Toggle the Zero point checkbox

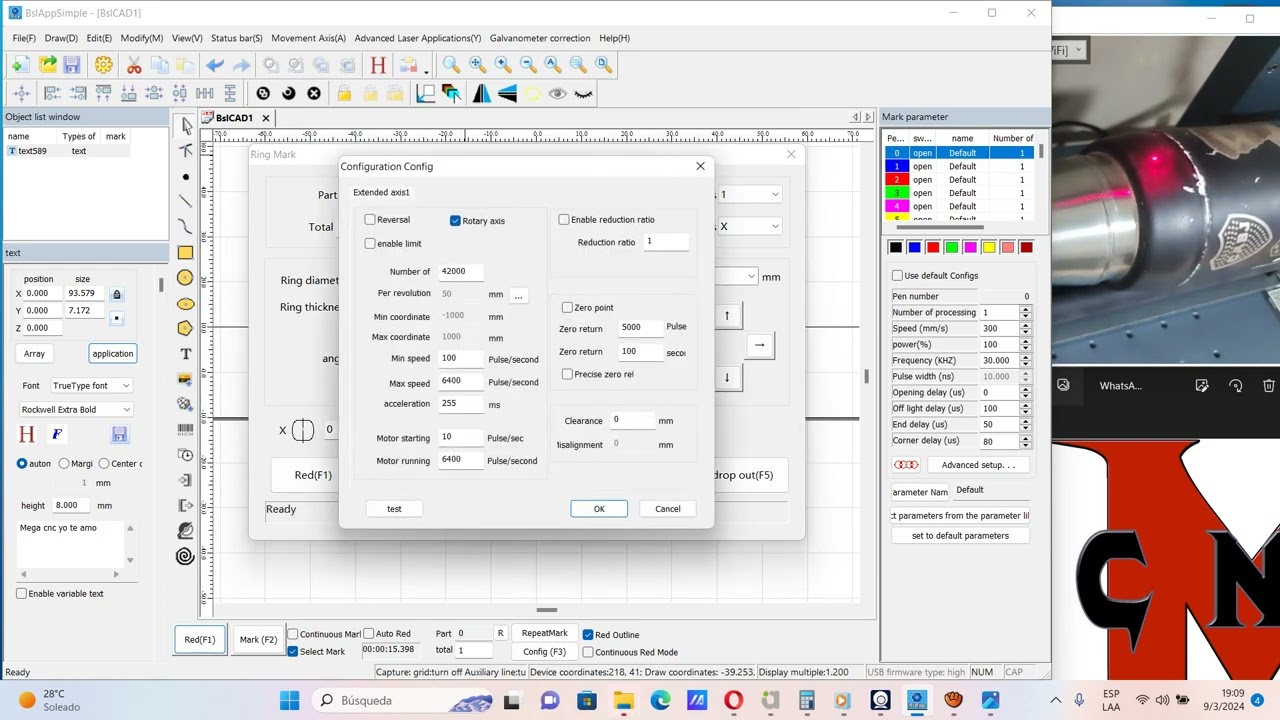(x=567, y=308)
